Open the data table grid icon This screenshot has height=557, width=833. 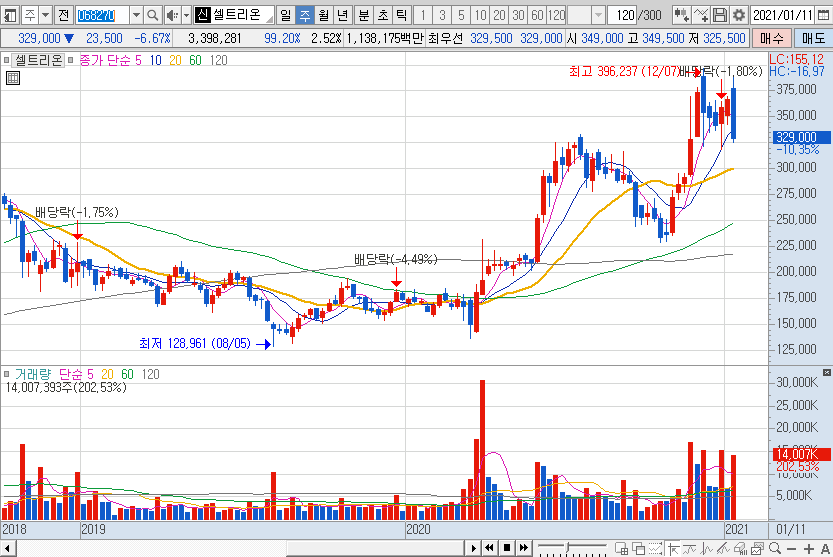(13, 79)
